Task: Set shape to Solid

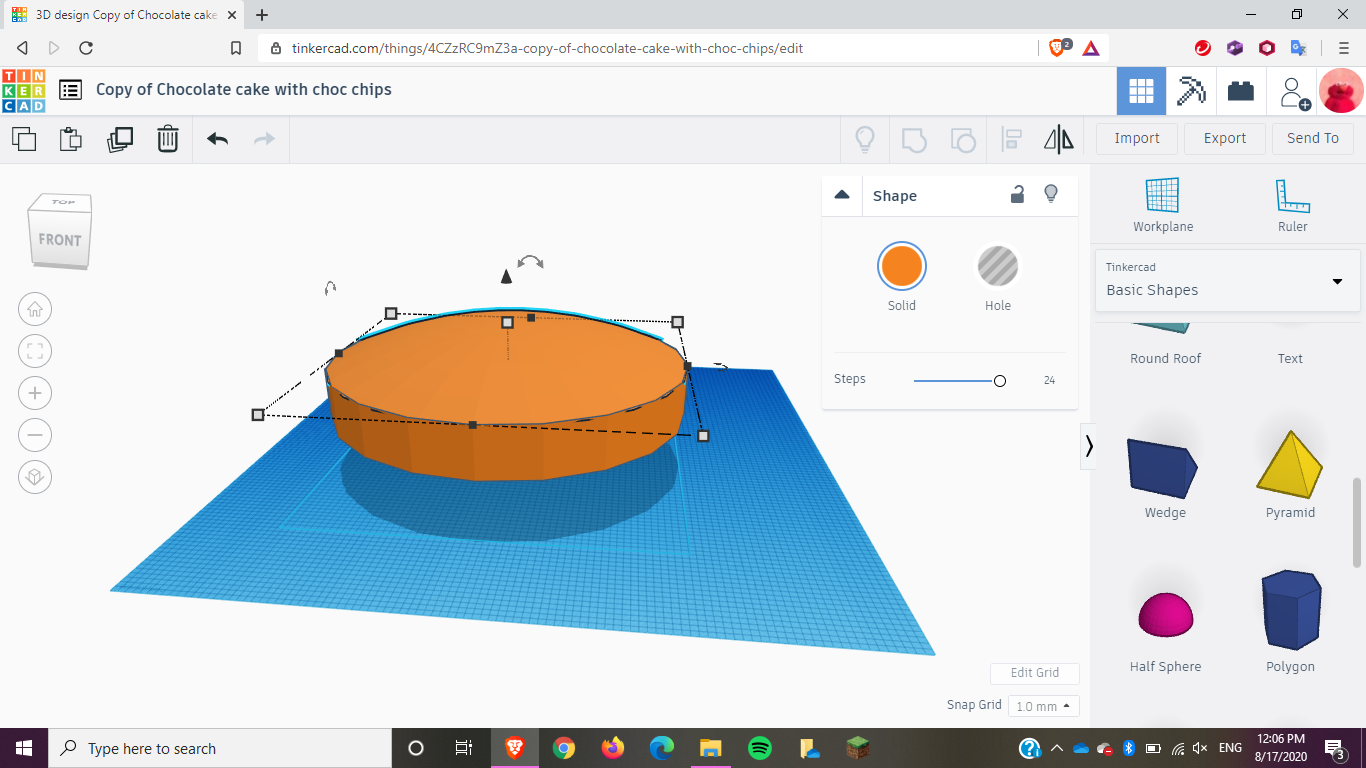Action: [902, 267]
